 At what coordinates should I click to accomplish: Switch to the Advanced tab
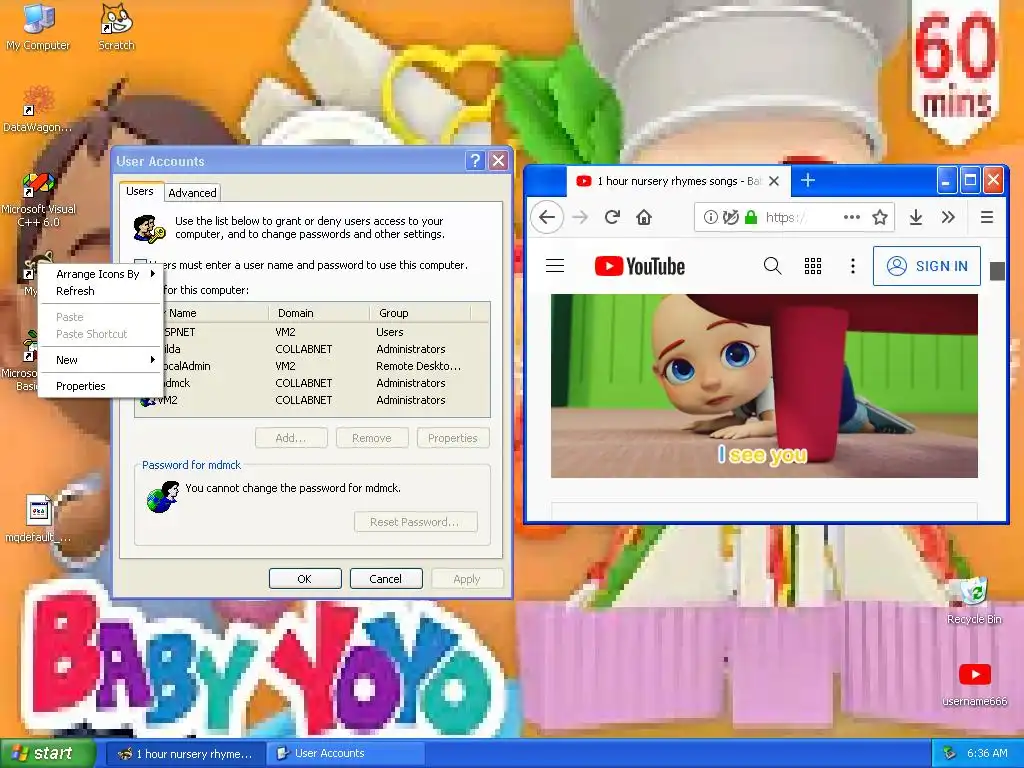coord(192,193)
